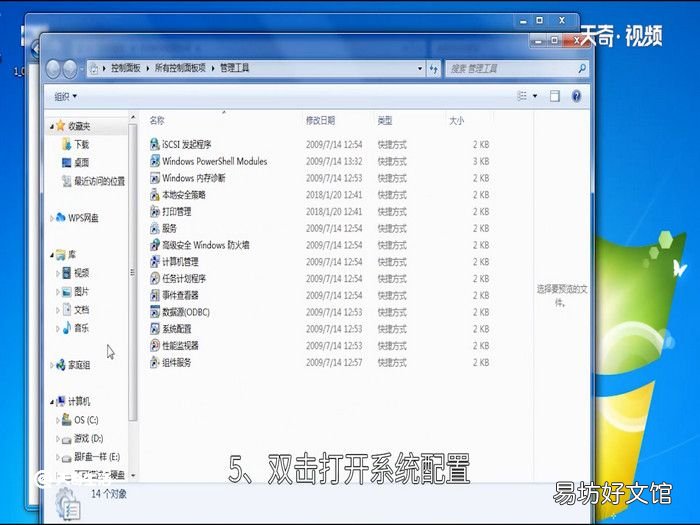This screenshot has width=700, height=525.
Task: Click the Windows 内存诊断 icon
Action: [x=154, y=178]
